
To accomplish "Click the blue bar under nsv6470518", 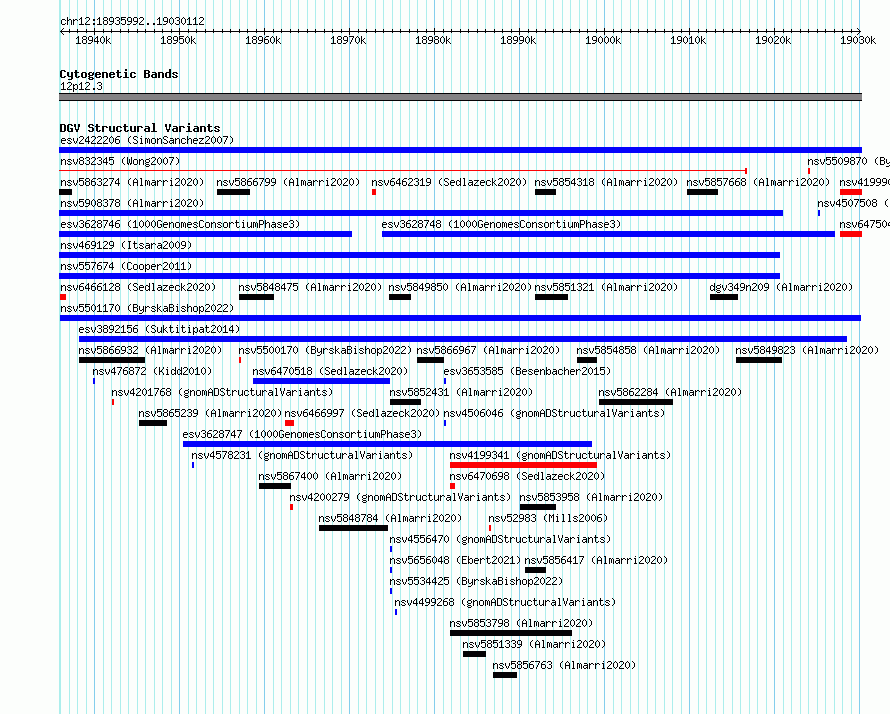I will click(321, 381).
